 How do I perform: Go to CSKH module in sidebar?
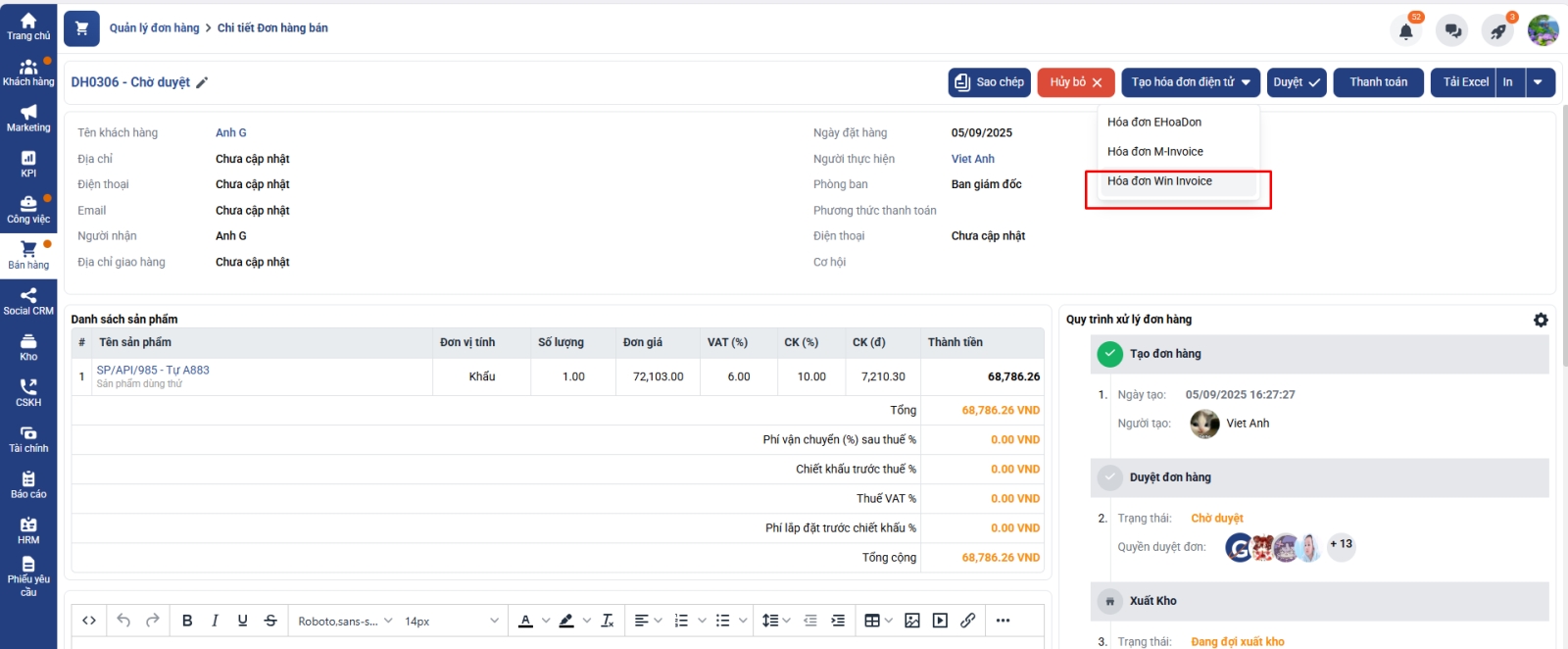pyautogui.click(x=28, y=393)
